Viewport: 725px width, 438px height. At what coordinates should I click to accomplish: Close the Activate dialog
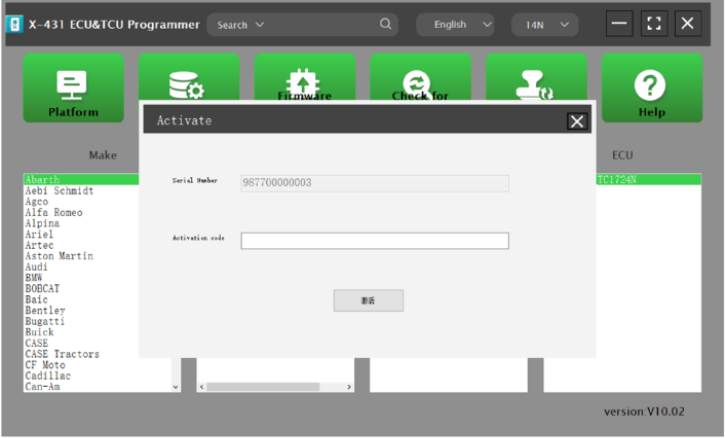point(576,121)
